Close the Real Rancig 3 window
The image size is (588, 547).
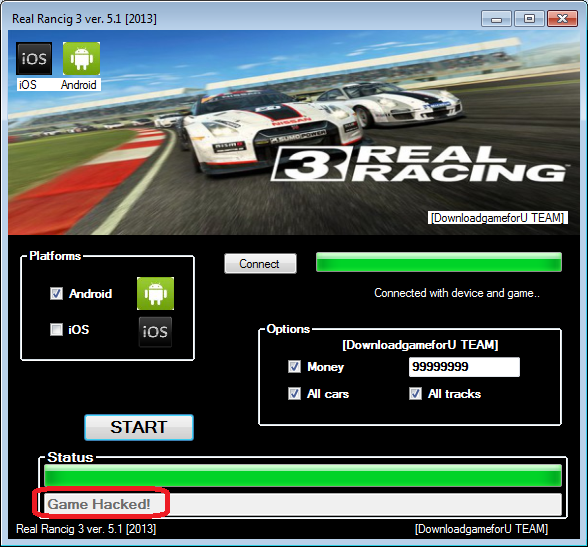coord(562,19)
